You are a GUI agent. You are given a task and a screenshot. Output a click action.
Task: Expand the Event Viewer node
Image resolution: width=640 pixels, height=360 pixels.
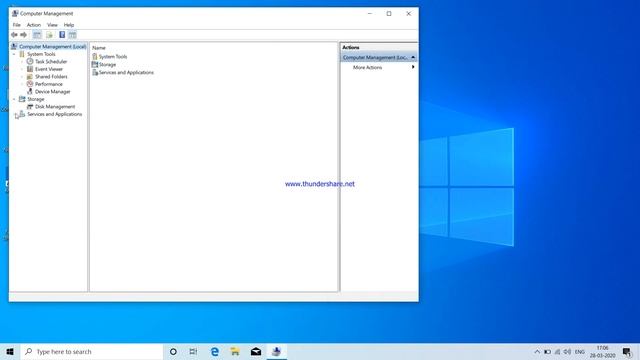tap(22, 69)
